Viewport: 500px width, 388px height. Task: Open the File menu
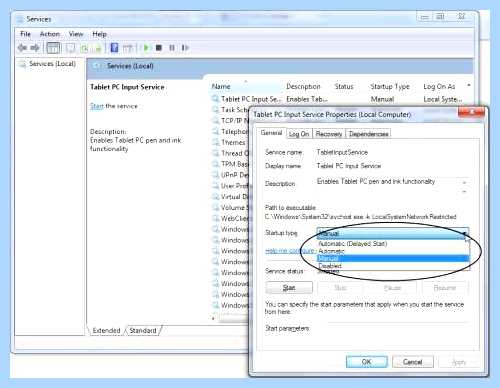tap(25, 34)
